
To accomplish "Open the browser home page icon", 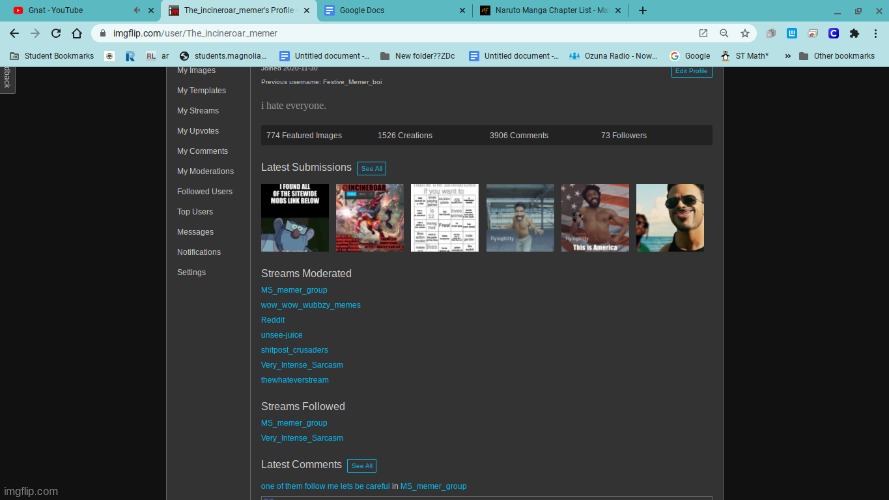I will (79, 33).
